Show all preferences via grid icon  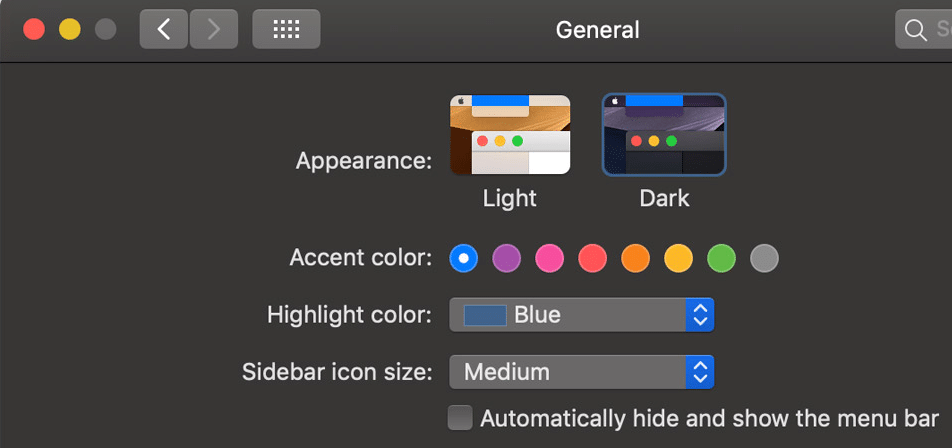point(287,29)
